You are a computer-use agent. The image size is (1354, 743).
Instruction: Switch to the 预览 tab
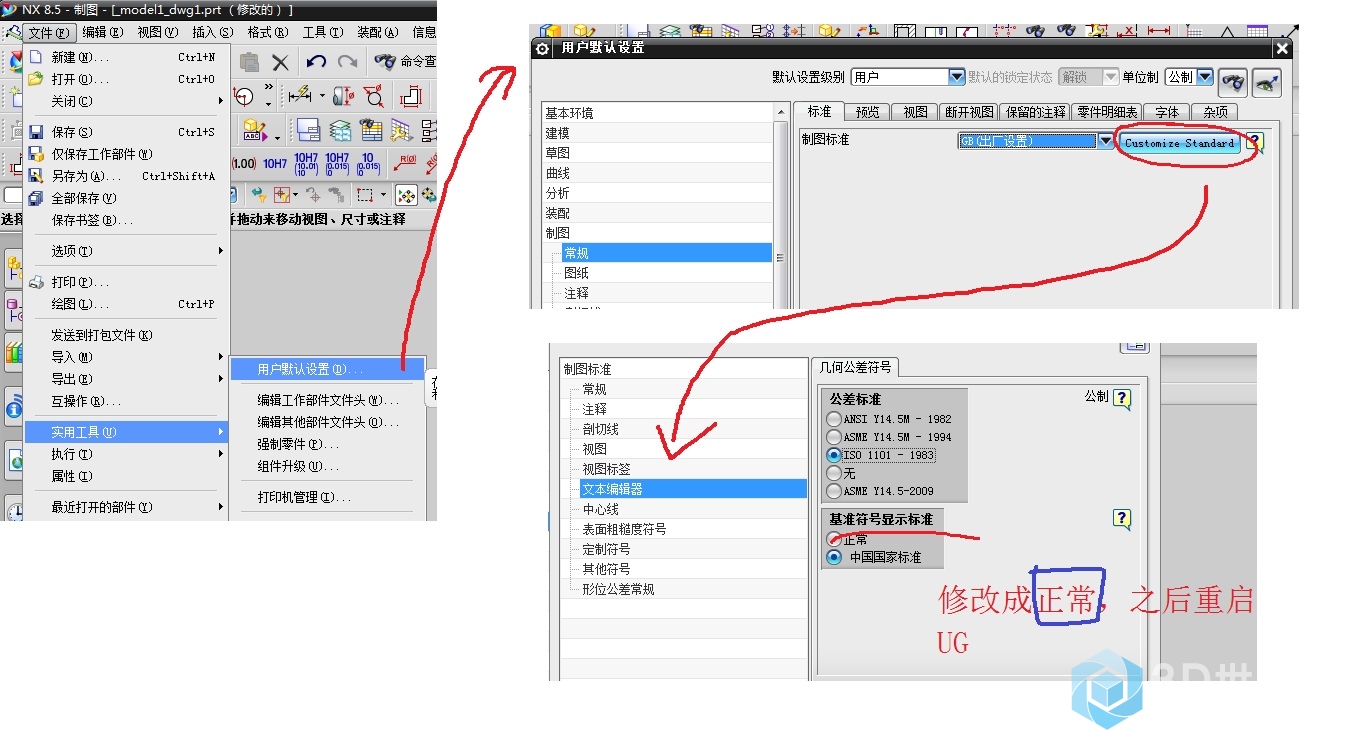(x=868, y=112)
